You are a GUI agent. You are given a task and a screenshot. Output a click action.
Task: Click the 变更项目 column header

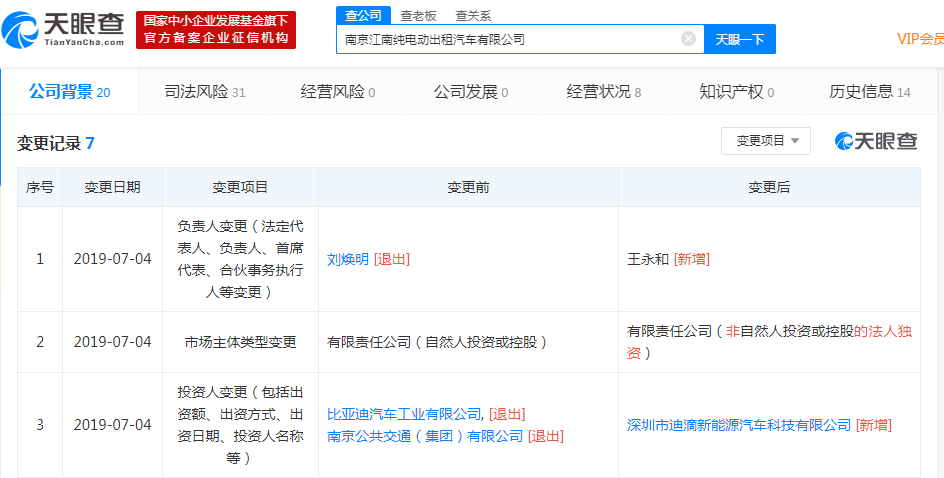click(240, 187)
